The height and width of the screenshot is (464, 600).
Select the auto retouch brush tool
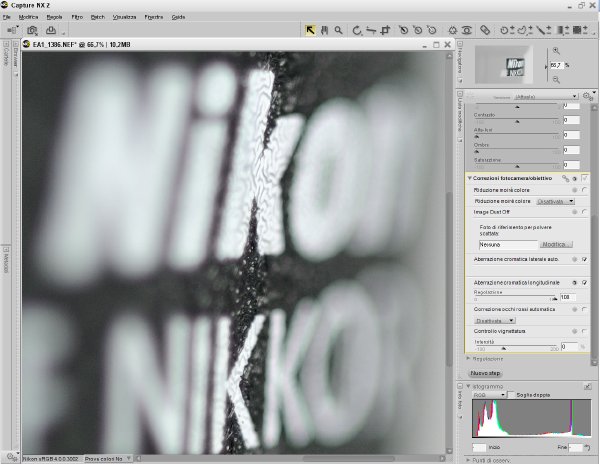point(485,30)
